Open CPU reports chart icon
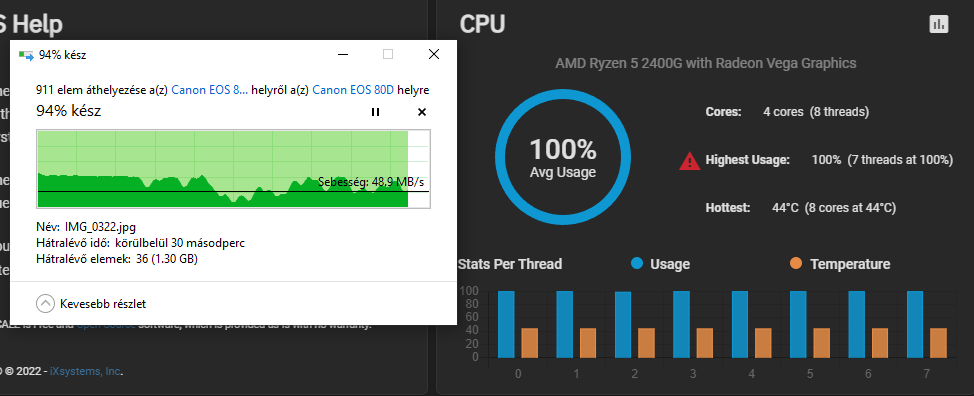The width and height of the screenshot is (974, 396). (x=939, y=24)
